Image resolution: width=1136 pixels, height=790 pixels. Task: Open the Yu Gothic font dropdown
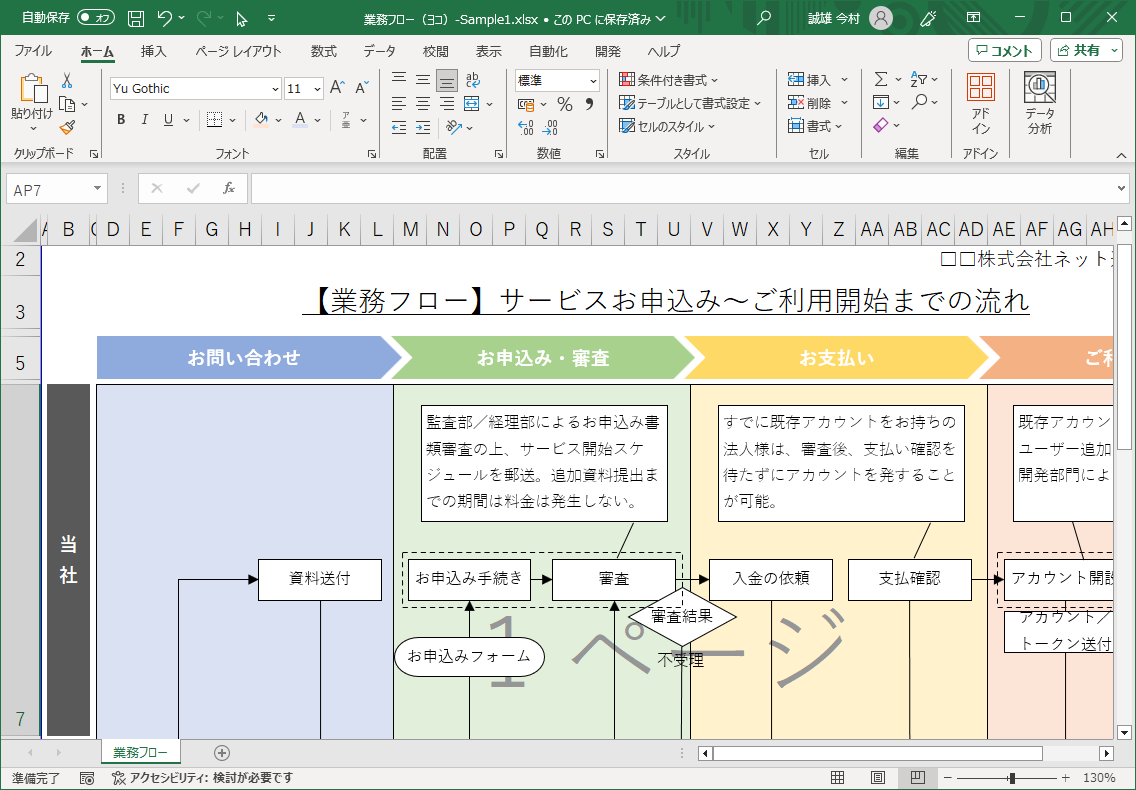(x=277, y=89)
